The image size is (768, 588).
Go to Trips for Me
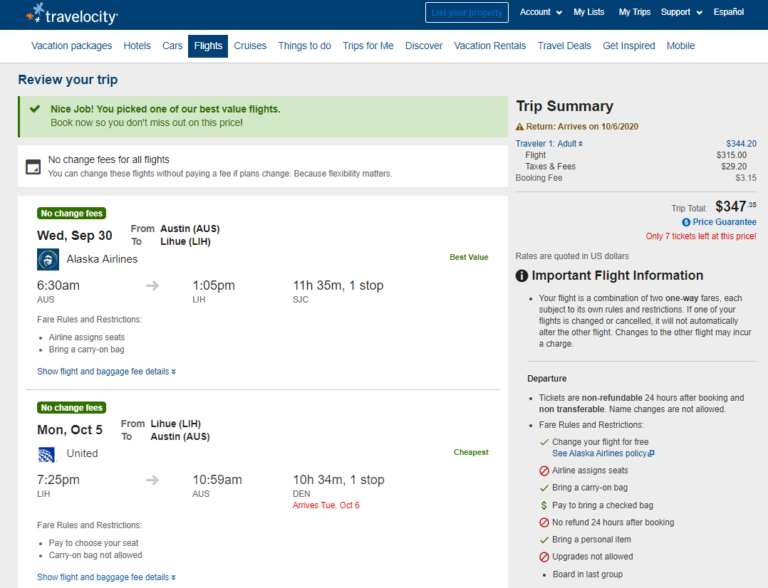tap(368, 46)
